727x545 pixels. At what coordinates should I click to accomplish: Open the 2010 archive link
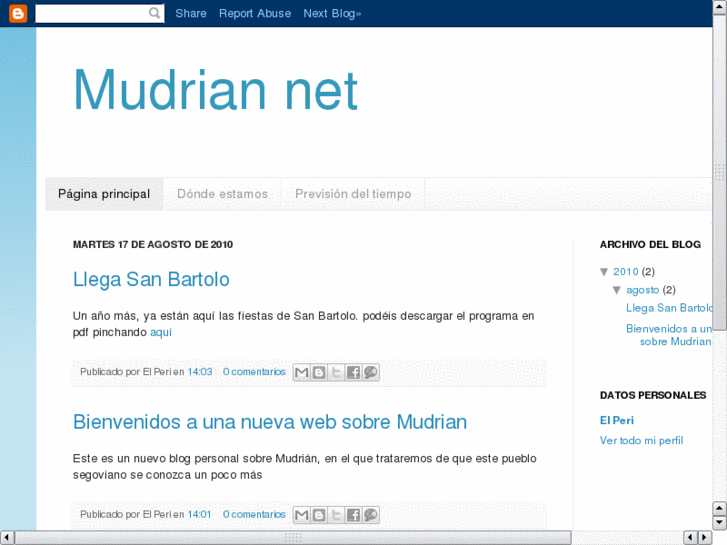[626, 272]
